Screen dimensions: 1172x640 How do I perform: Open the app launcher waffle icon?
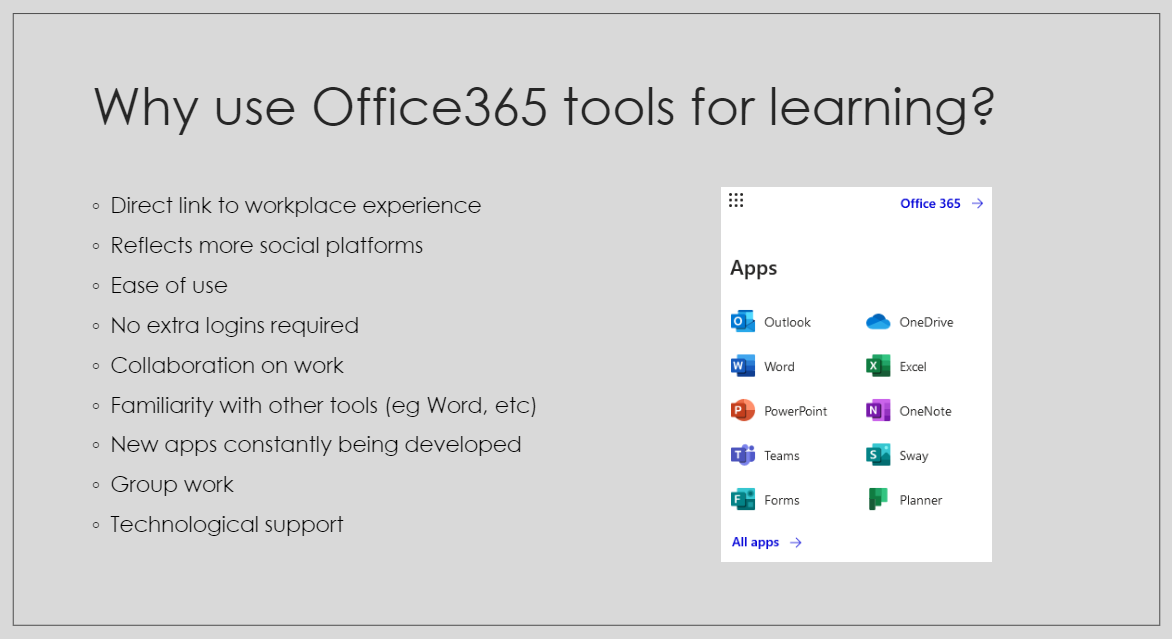point(736,200)
